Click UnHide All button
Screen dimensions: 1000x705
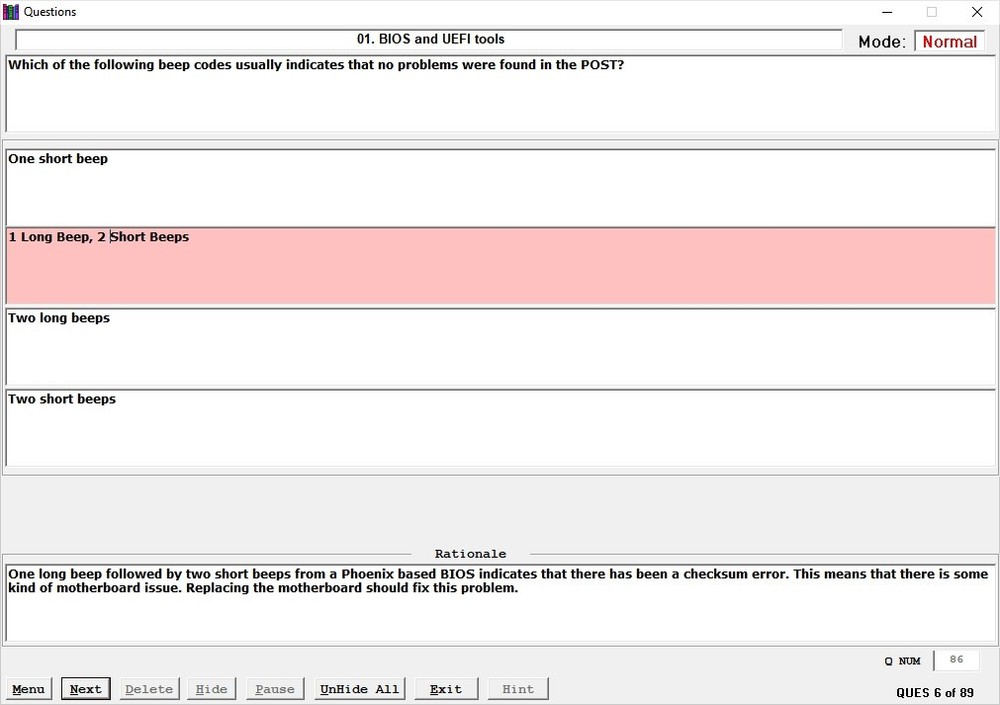(360, 689)
